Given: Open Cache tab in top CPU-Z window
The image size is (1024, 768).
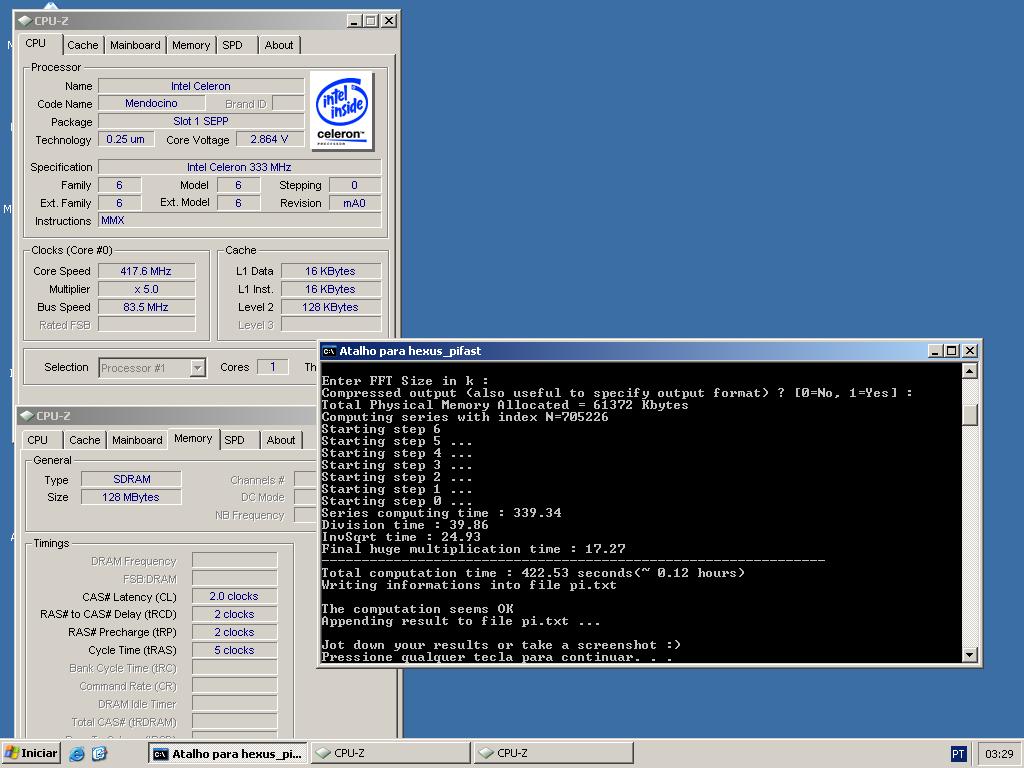Looking at the screenshot, I should coord(83,45).
